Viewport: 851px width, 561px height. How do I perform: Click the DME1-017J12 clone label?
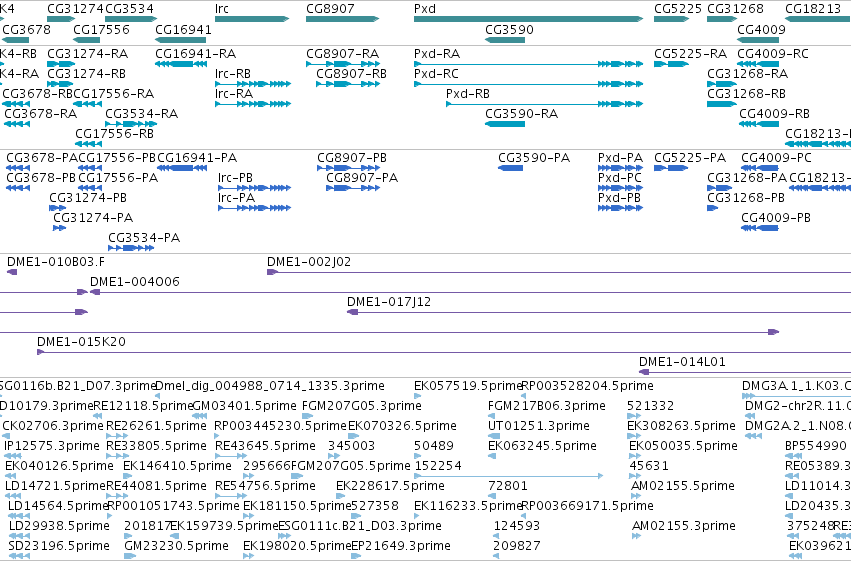[x=389, y=302]
